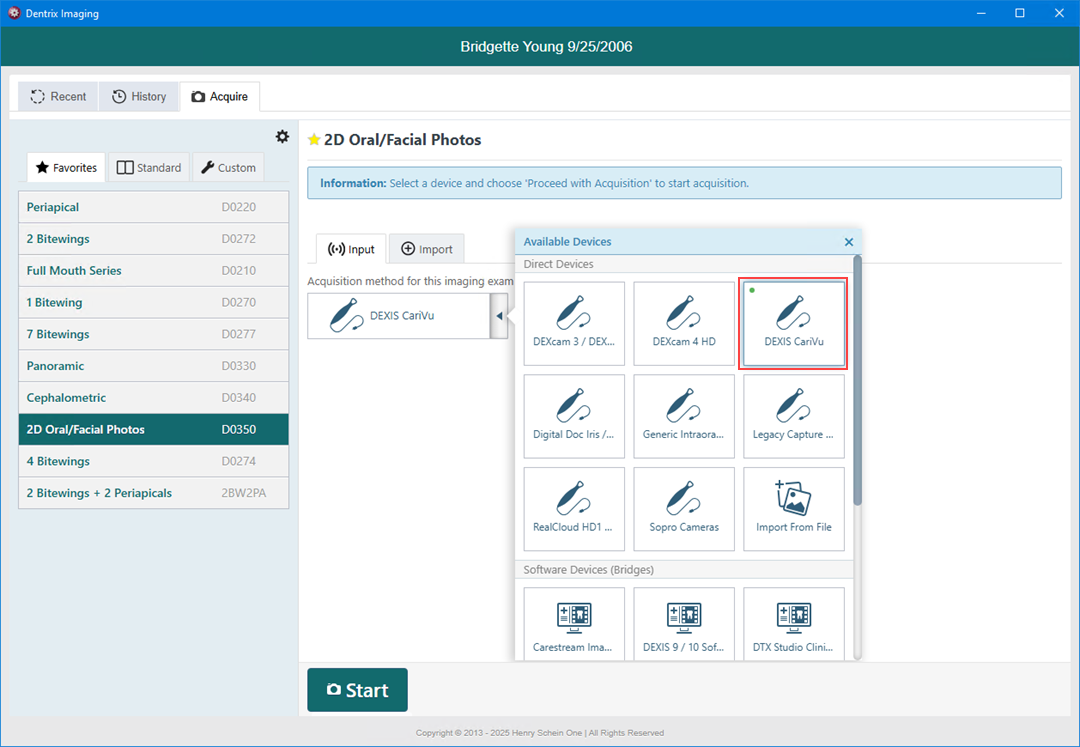The width and height of the screenshot is (1080, 747).
Task: Switch to the Import tab
Action: 427,249
